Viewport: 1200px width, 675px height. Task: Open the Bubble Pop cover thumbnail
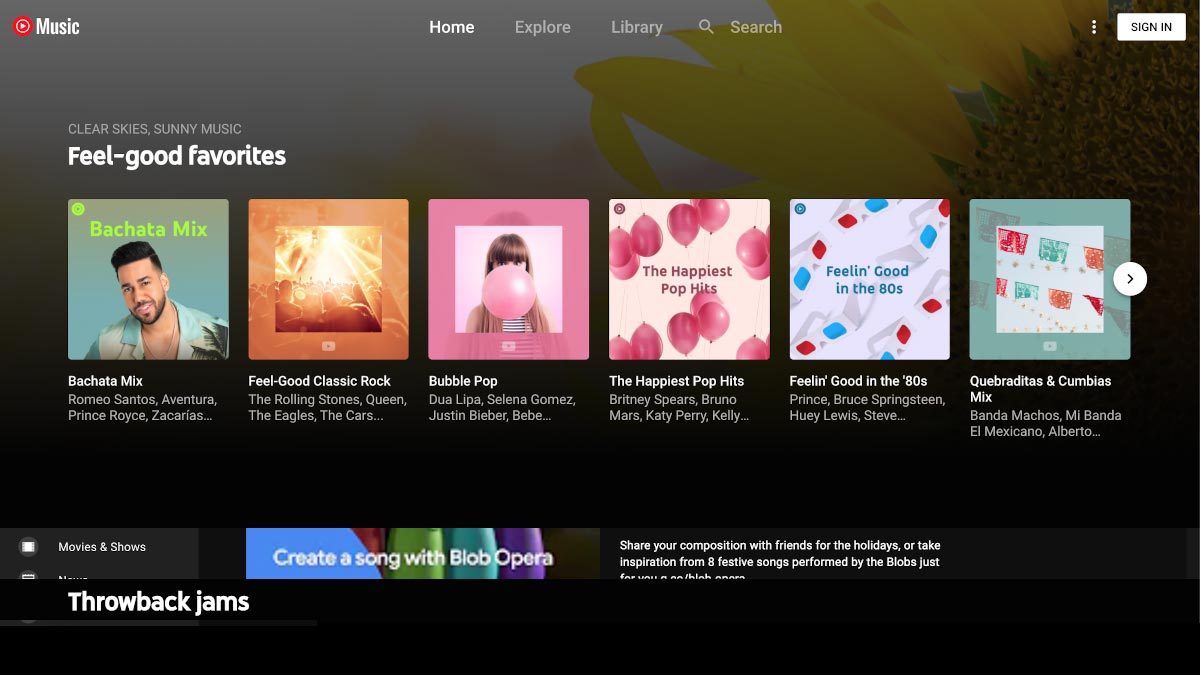tap(509, 279)
